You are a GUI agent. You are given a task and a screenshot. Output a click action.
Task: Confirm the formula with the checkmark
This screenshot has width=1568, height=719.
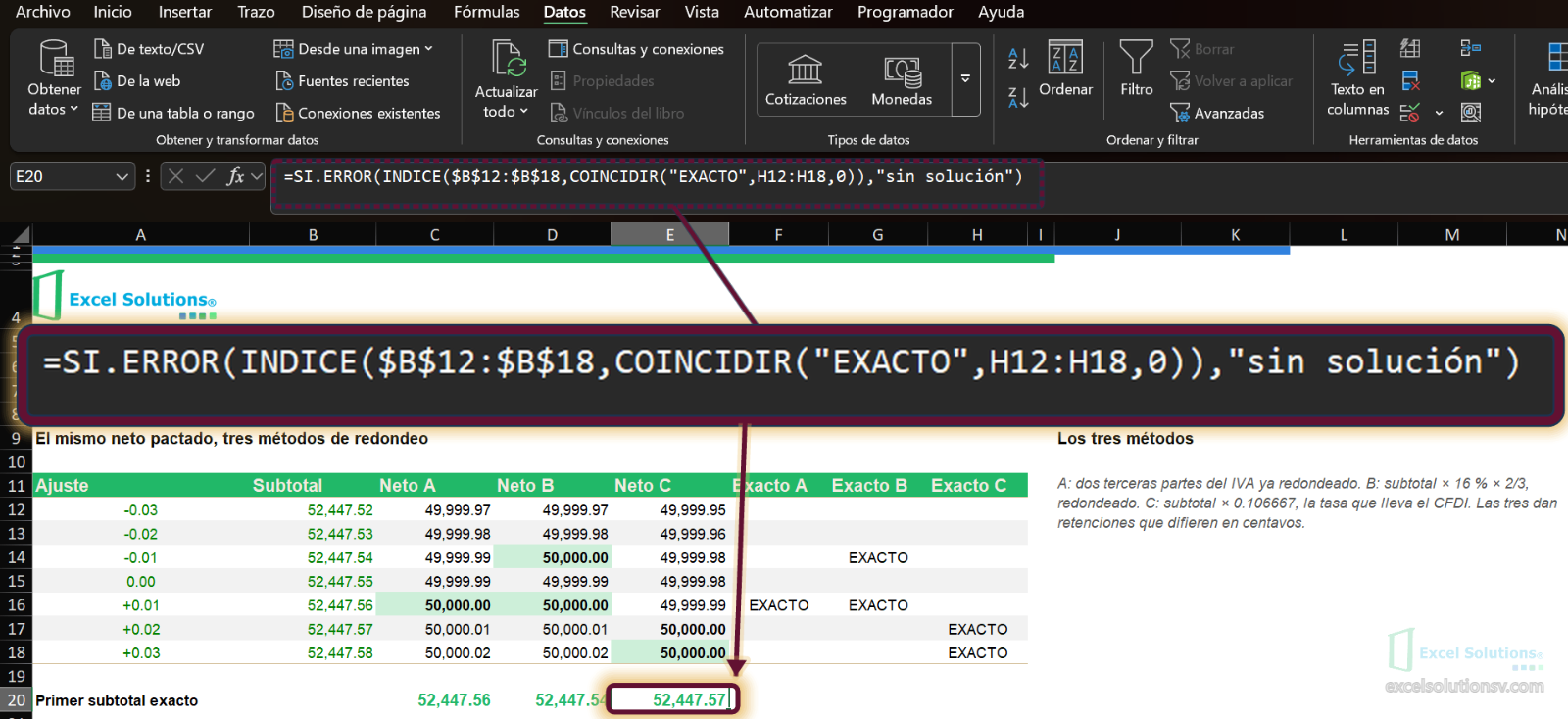point(205,176)
